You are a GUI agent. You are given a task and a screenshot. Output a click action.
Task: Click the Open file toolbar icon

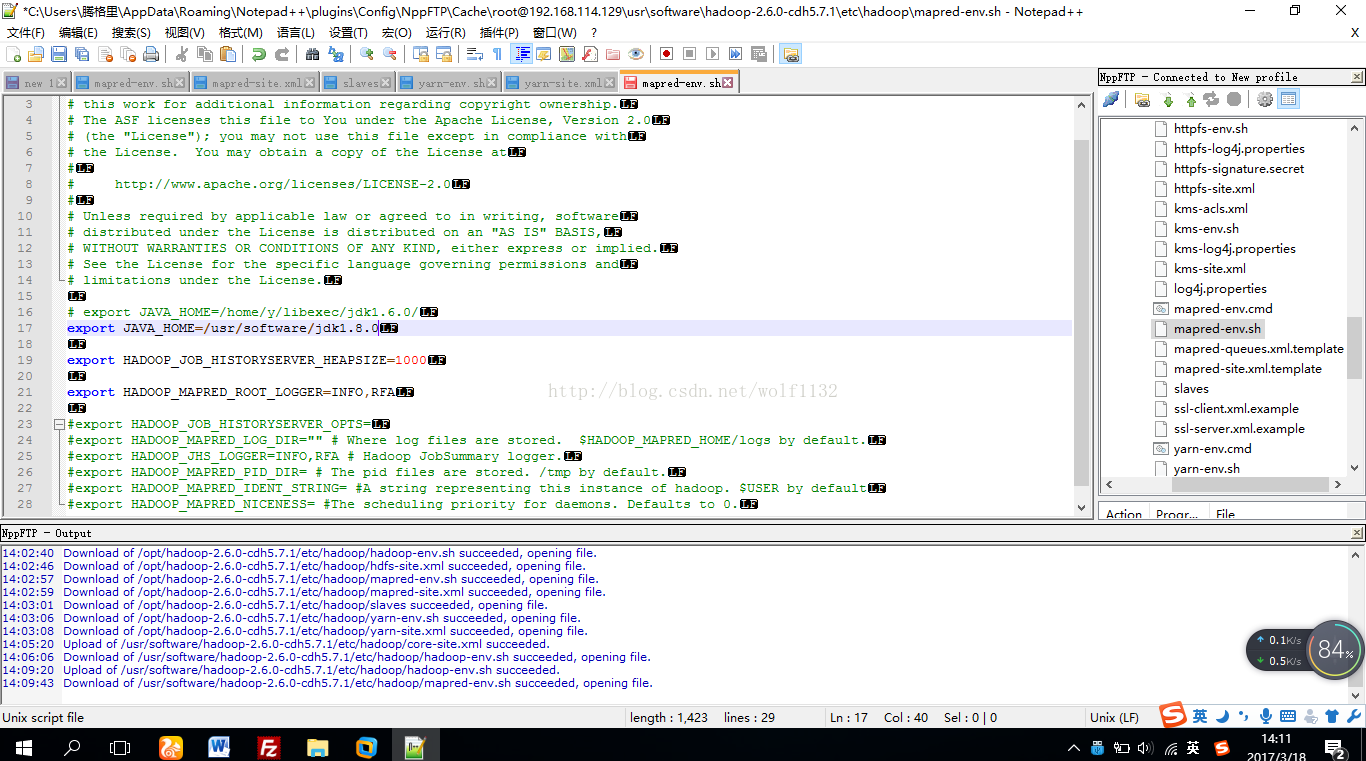coord(36,54)
